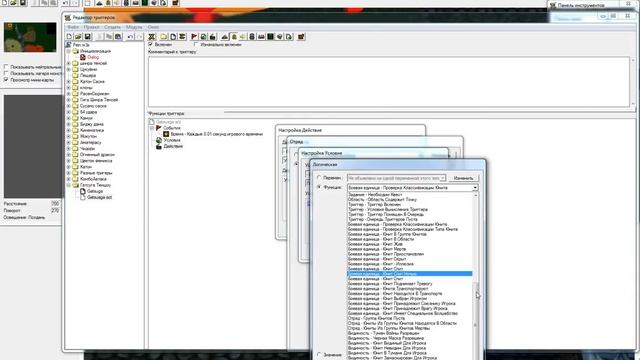
Task: Click the highlighted Trigger Editor module icon
Action: tap(234, 37)
